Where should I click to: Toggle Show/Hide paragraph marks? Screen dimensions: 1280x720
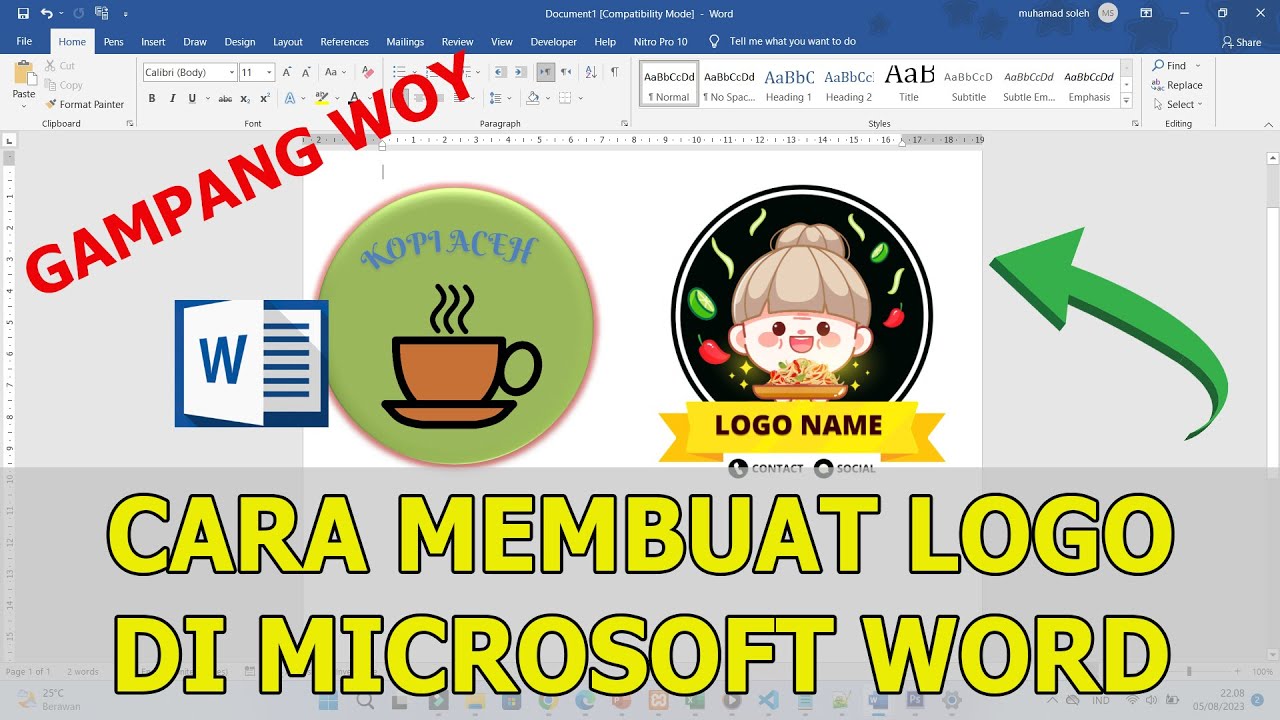pos(614,72)
